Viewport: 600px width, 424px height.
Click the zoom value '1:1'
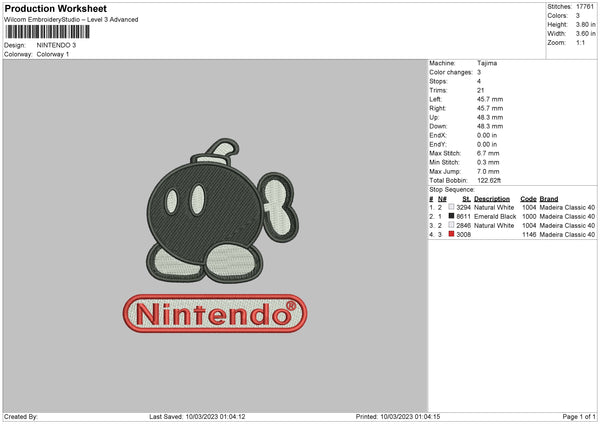580,42
